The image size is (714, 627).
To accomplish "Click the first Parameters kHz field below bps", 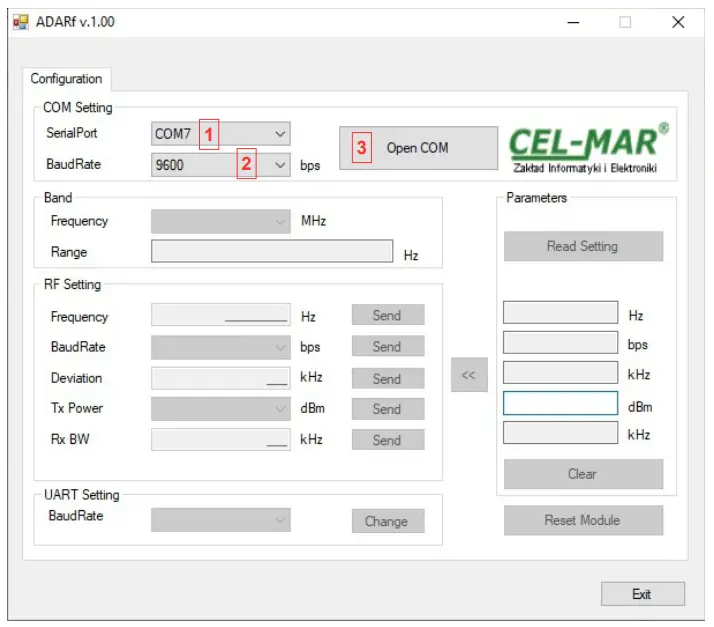I will point(560,372).
